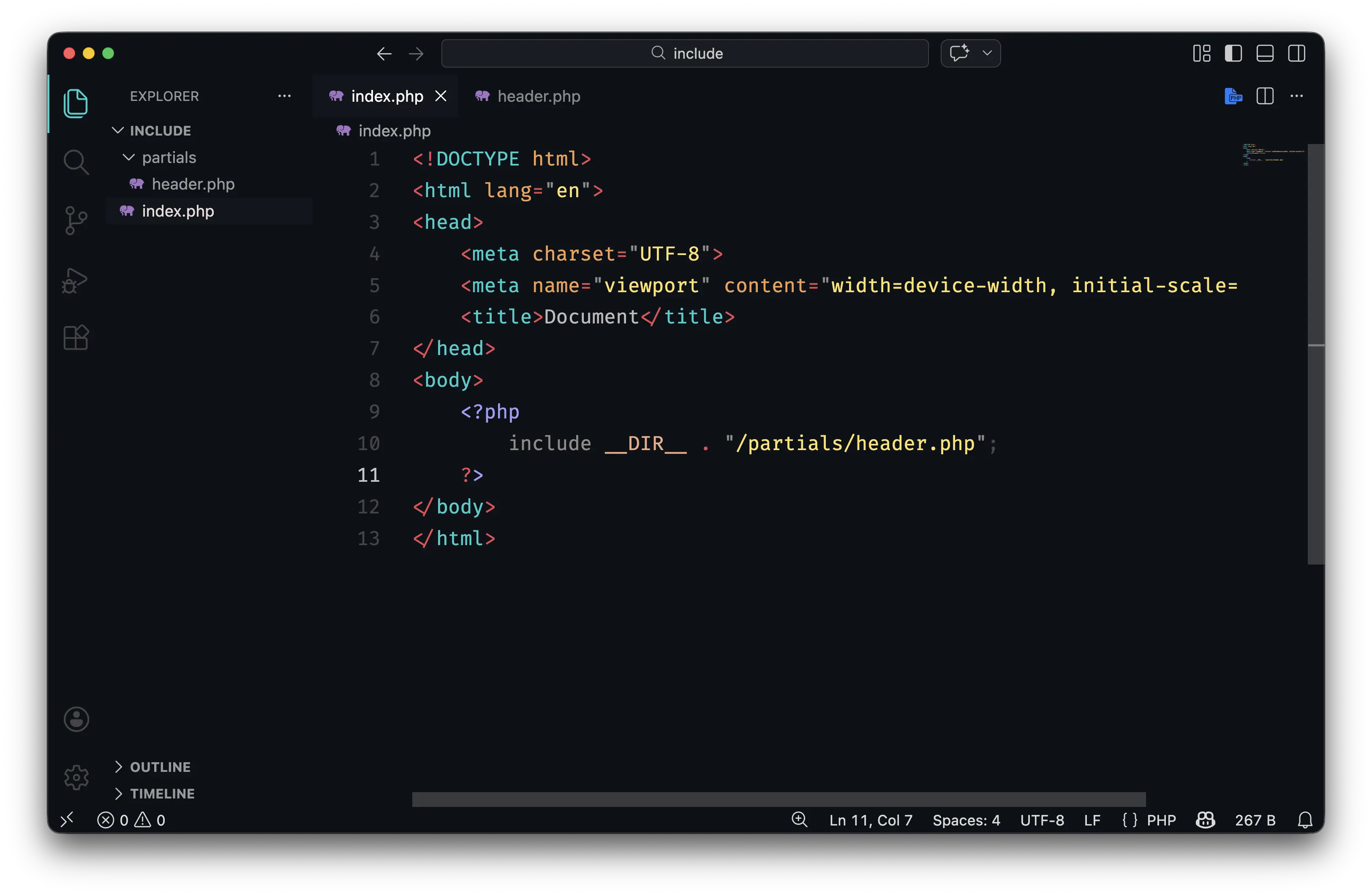Click the Copilot status icon in the status bar
This screenshot has width=1372, height=896.
[1206, 820]
